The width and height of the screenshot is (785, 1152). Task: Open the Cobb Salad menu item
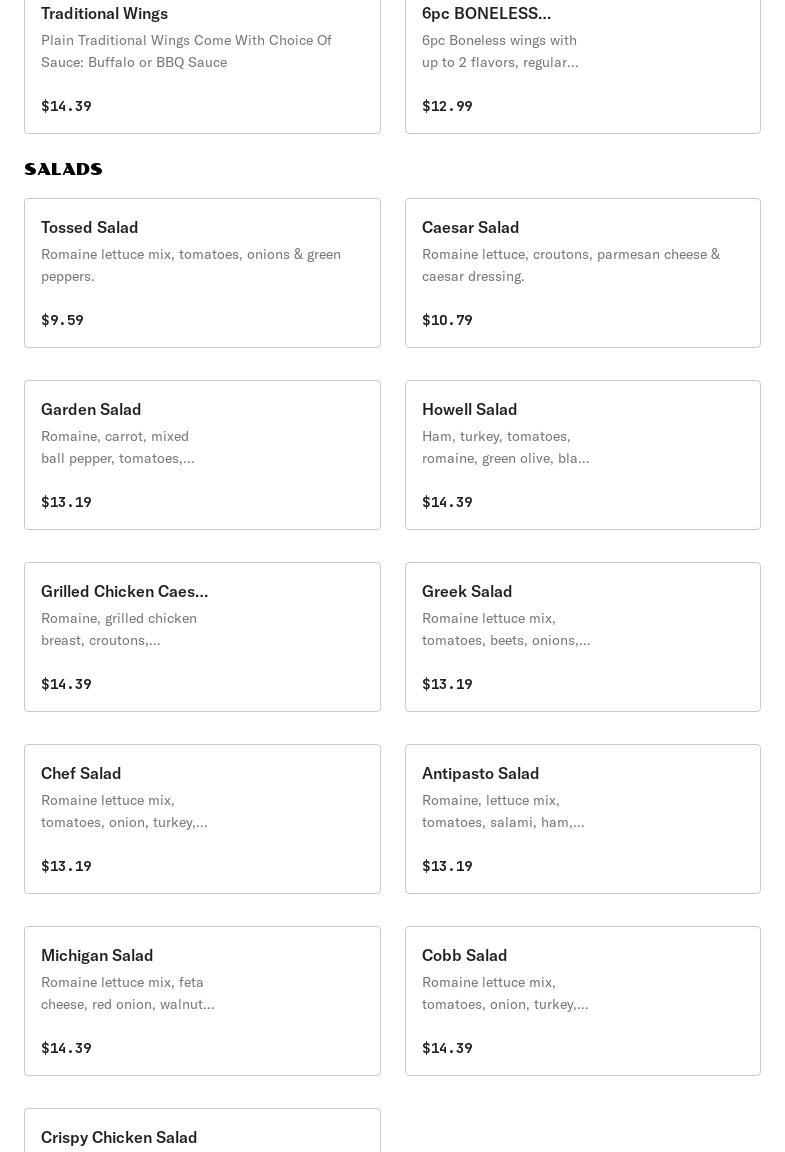click(583, 1001)
